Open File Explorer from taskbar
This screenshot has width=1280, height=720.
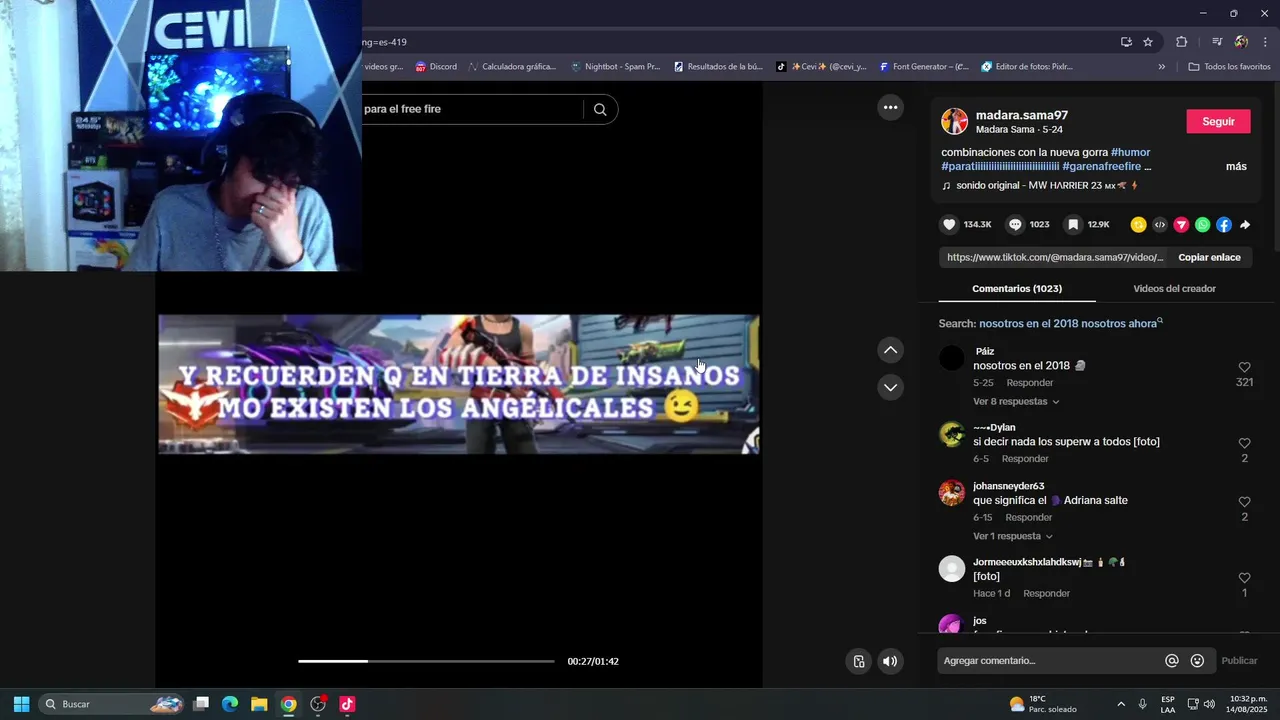(x=259, y=704)
